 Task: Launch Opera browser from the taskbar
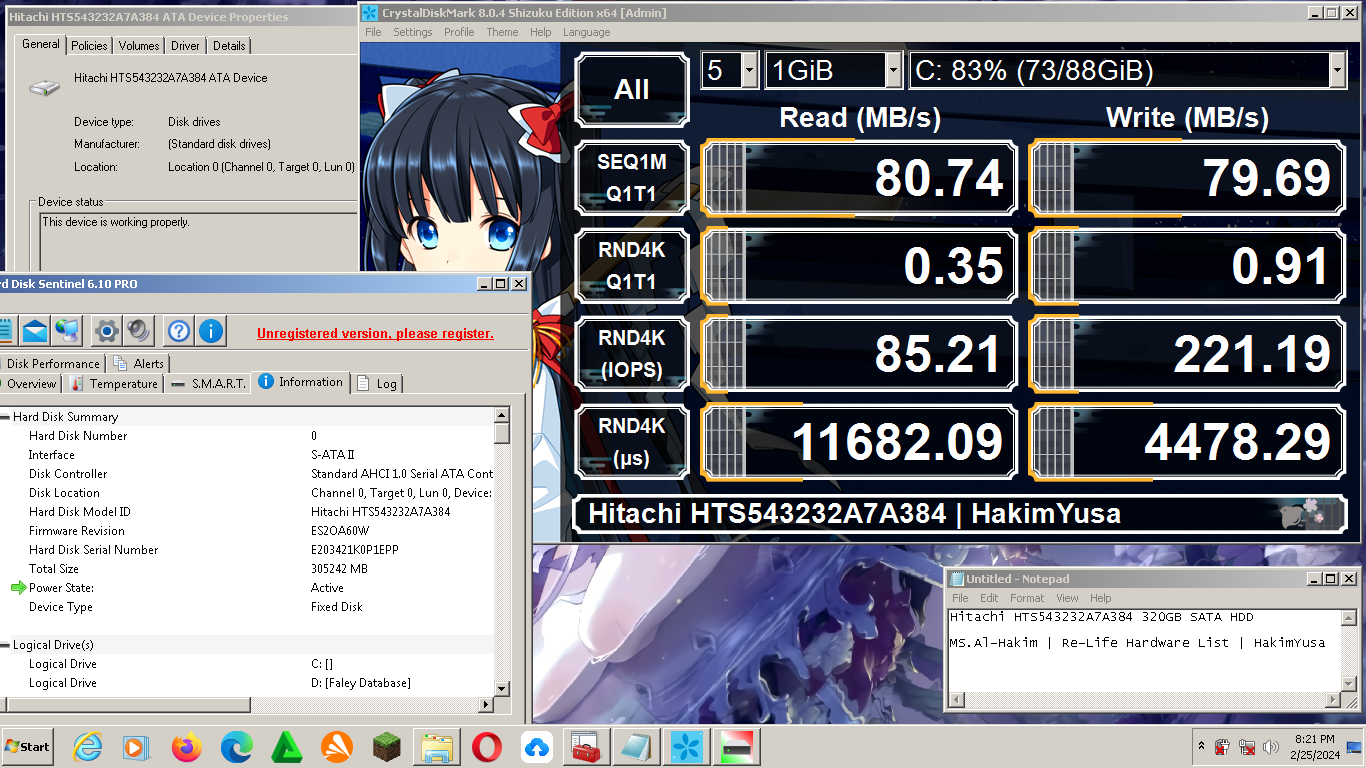coord(487,747)
